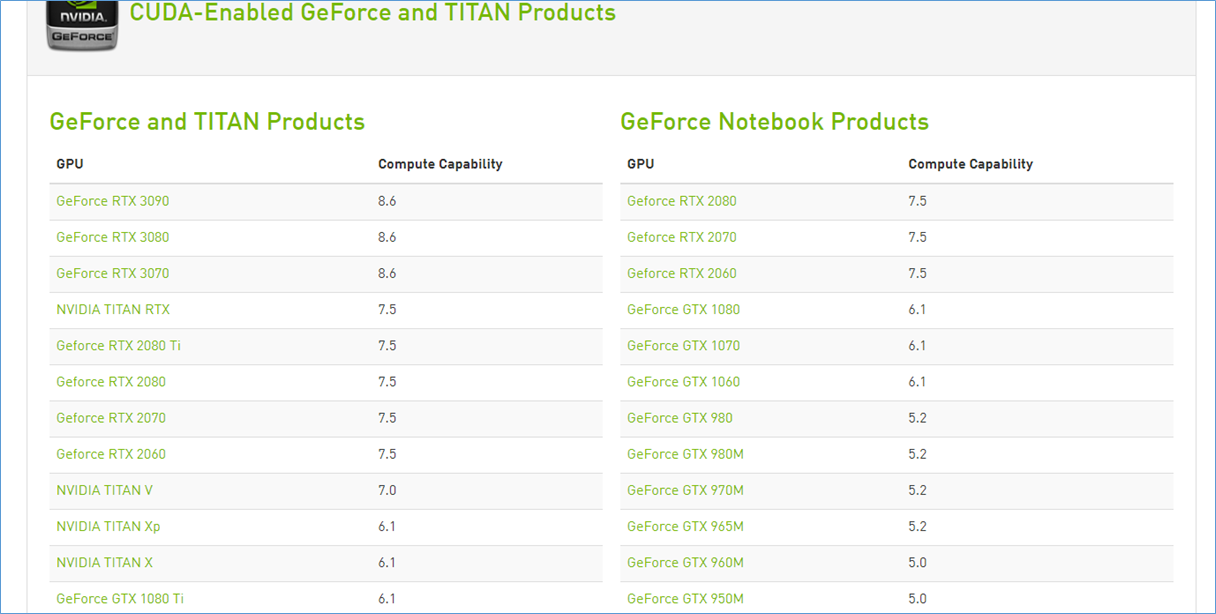Image resolution: width=1216 pixels, height=614 pixels.
Task: Click GPU column header in Notebook Products table
Action: [x=641, y=164]
